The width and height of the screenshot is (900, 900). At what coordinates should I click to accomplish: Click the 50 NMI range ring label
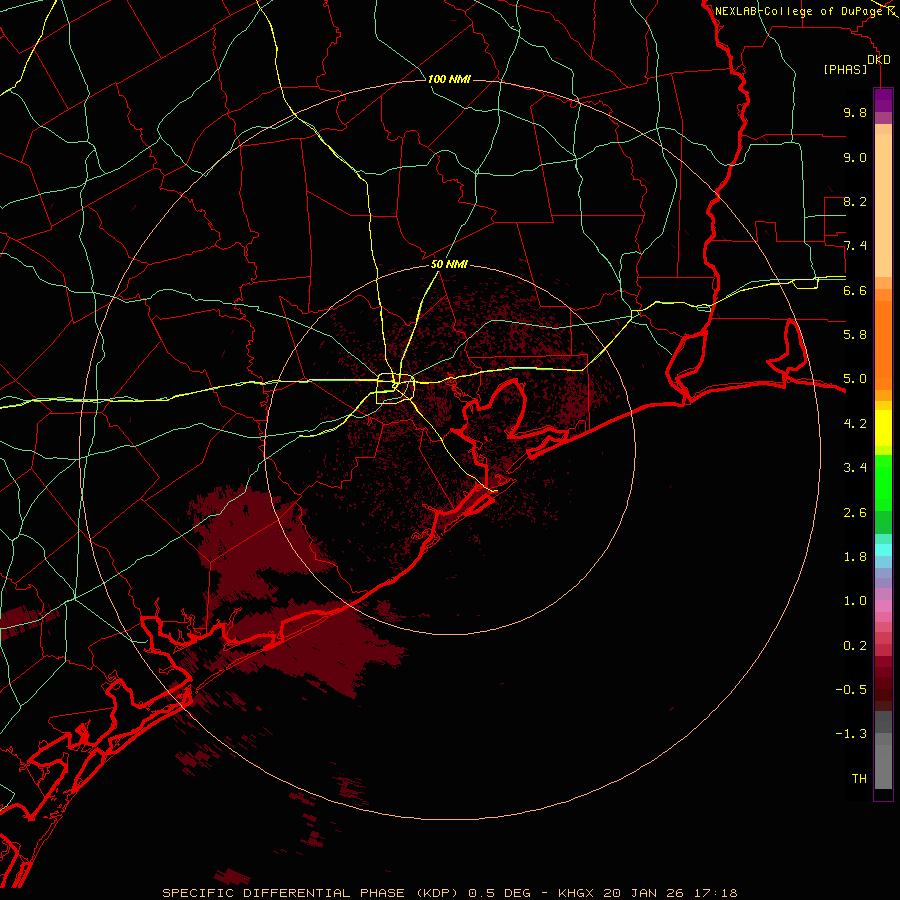449,264
